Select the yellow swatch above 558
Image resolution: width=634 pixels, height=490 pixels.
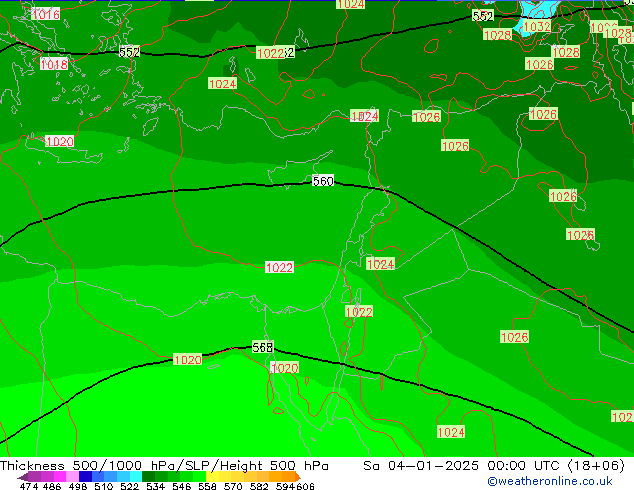click(x=212, y=476)
